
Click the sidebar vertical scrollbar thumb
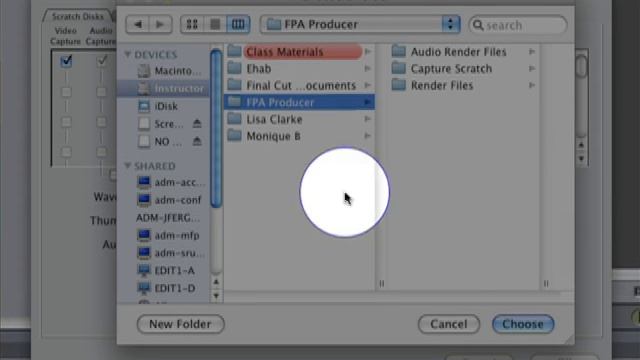[216, 129]
